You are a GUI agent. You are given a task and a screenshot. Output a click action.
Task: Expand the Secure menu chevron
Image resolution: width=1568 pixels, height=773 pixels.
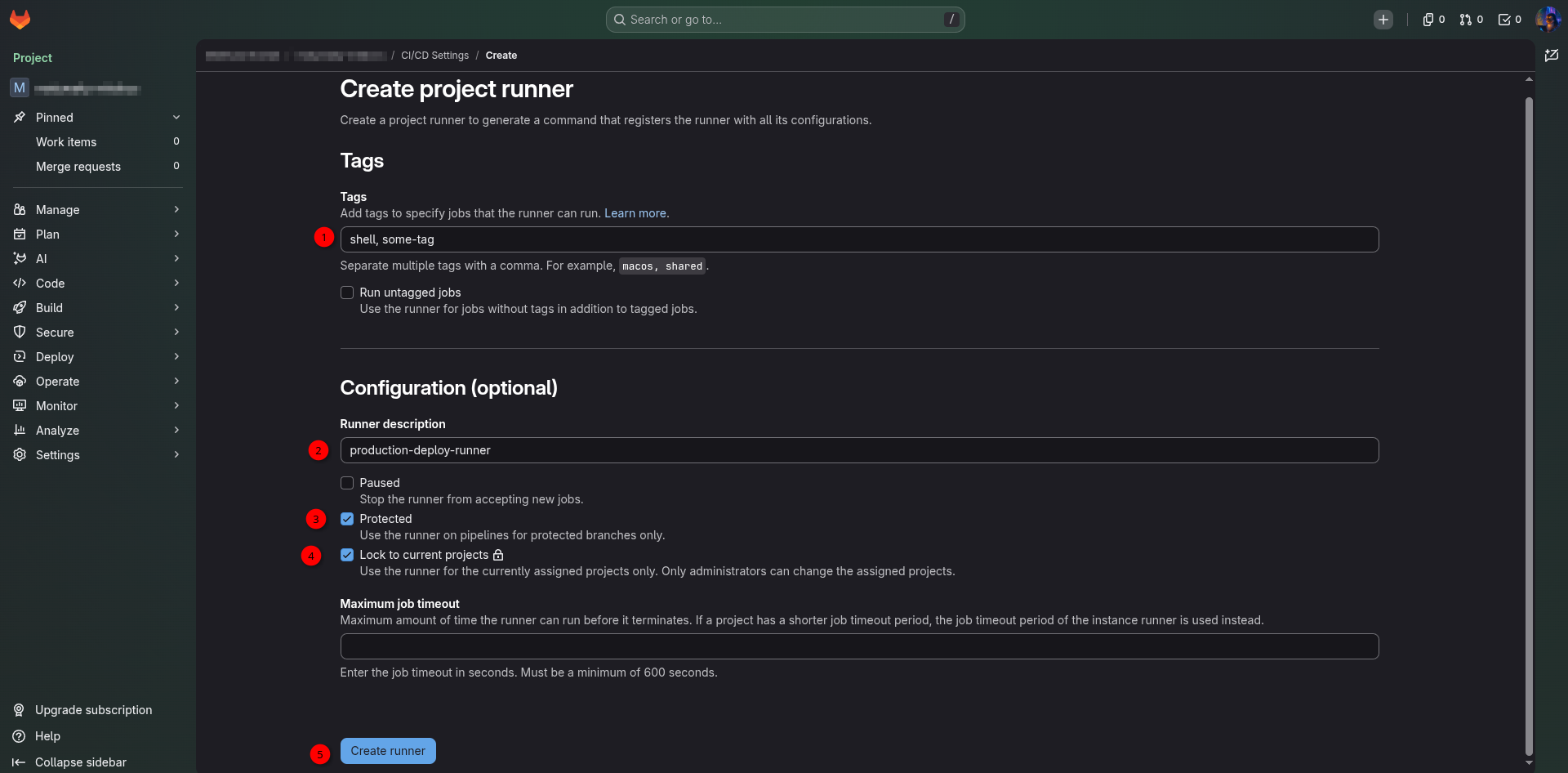176,333
